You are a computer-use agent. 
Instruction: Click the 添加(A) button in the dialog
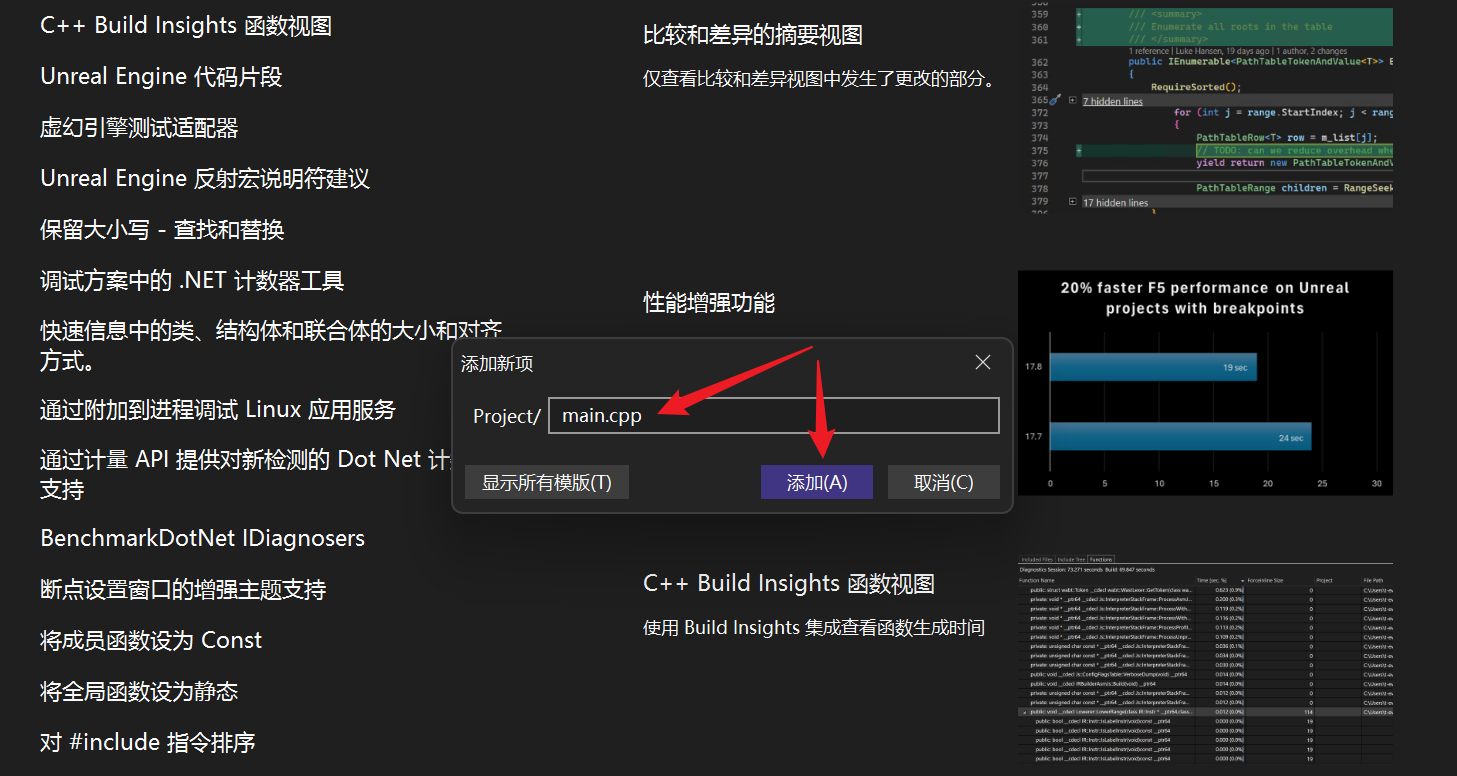(x=817, y=481)
